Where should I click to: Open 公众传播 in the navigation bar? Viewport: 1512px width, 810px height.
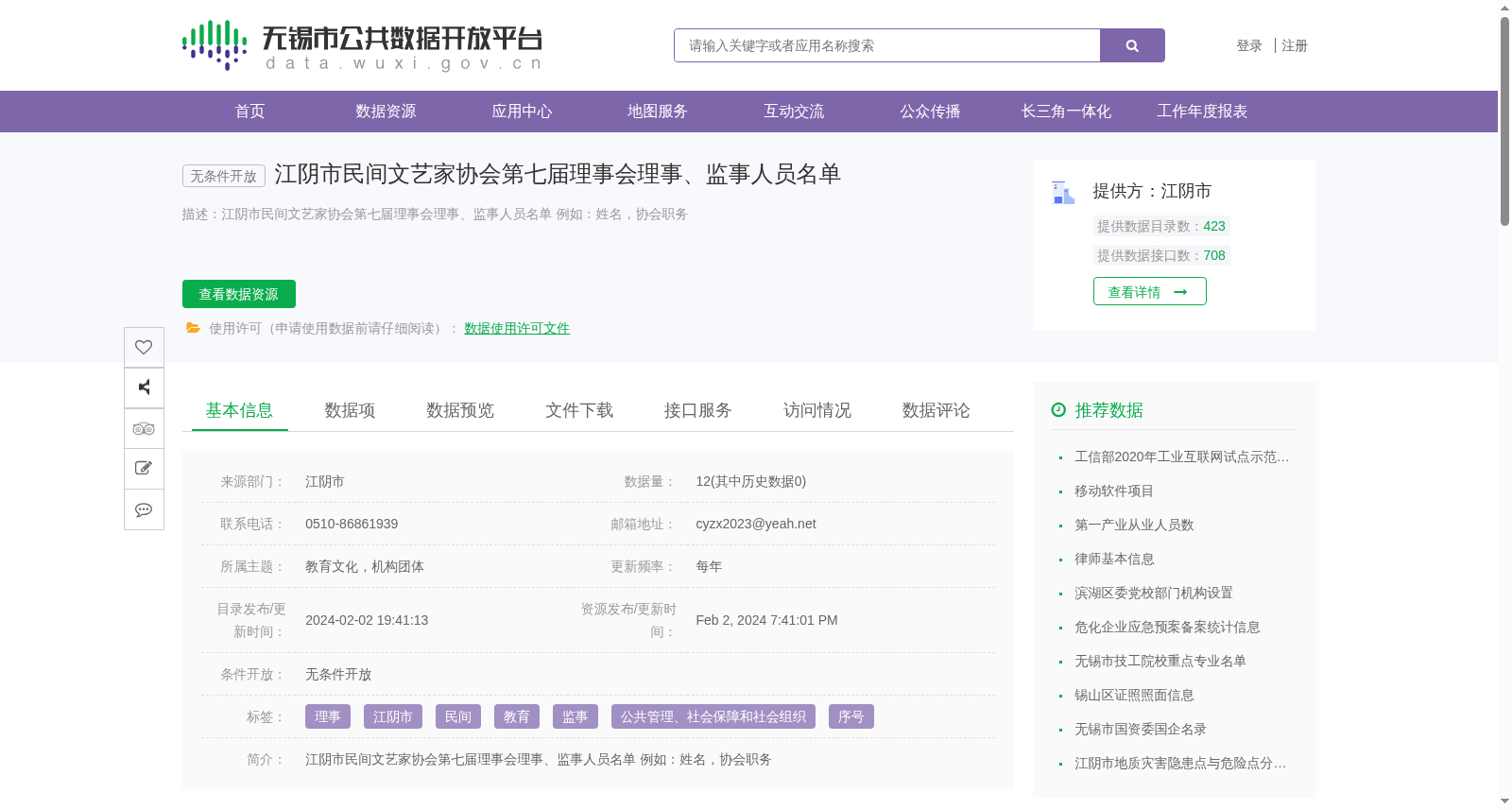930,112
